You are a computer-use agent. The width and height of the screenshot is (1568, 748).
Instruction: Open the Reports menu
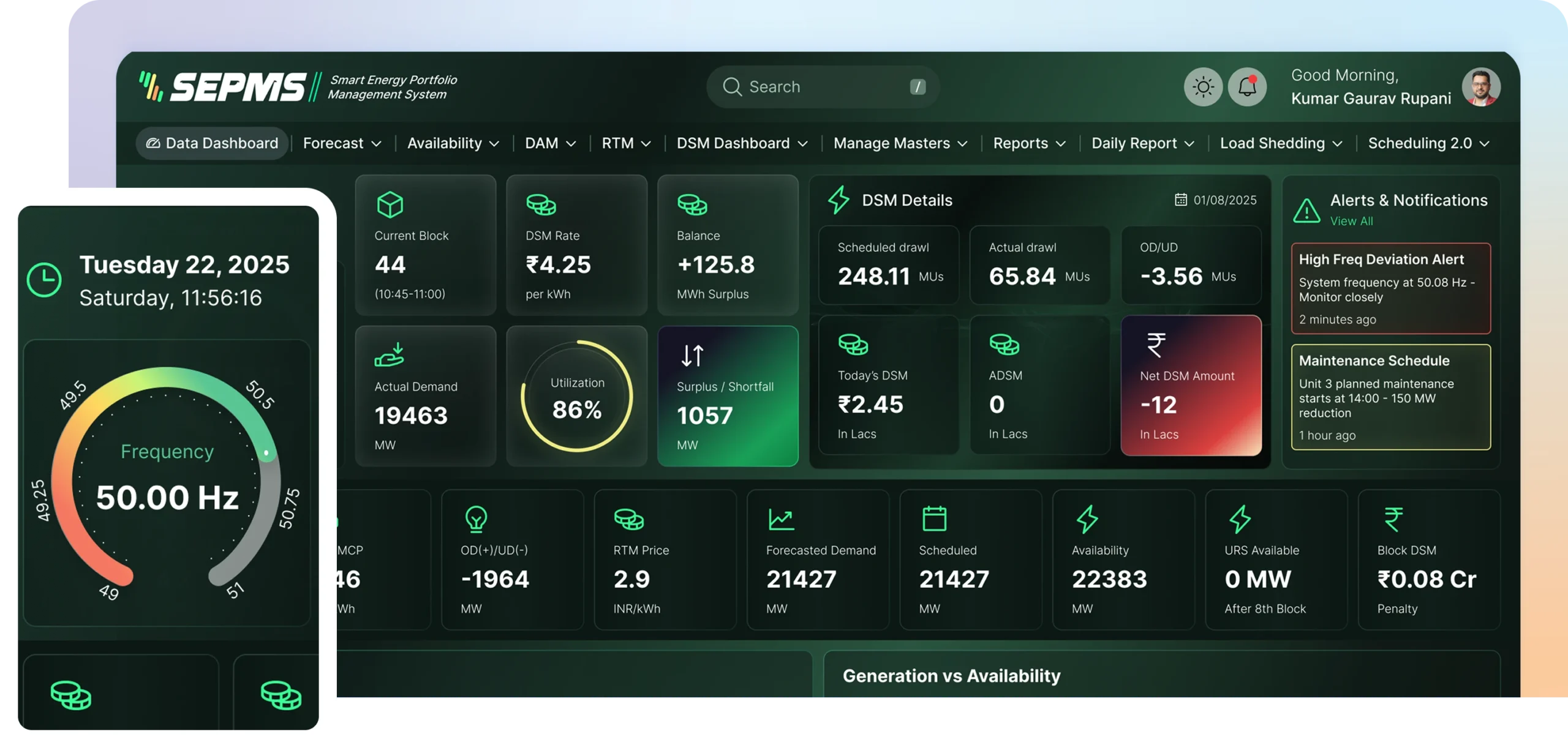pyautogui.click(x=1029, y=143)
